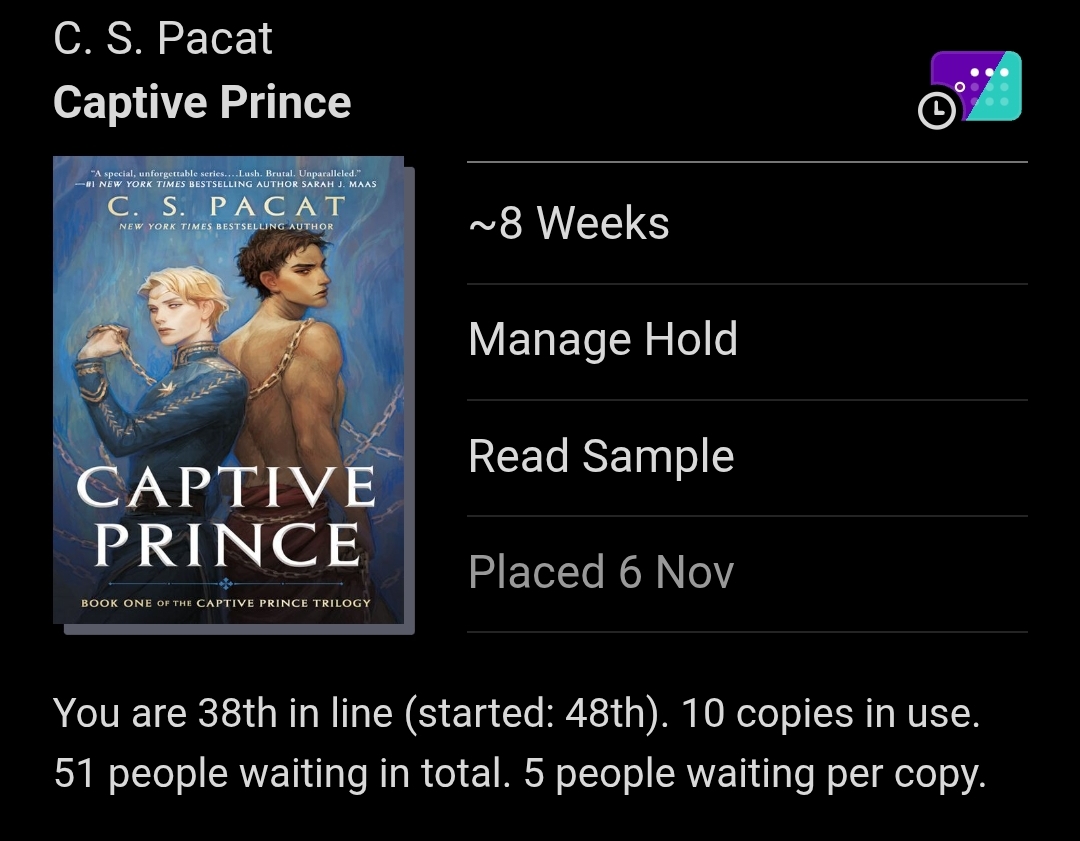Click the Placed 6 Nov entry

click(601, 572)
